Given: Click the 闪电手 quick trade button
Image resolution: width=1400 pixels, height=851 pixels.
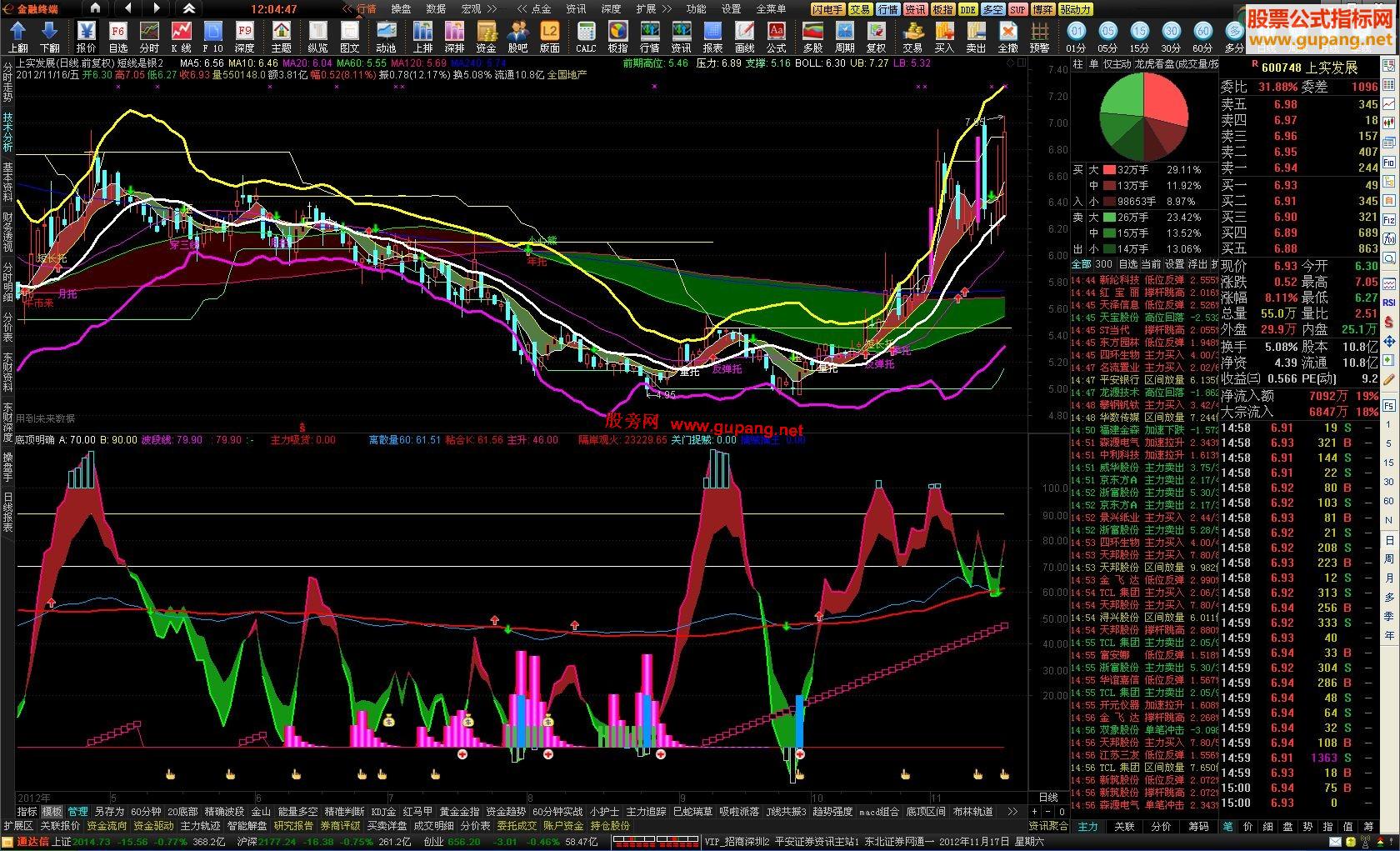Looking at the screenshot, I should click(x=827, y=9).
